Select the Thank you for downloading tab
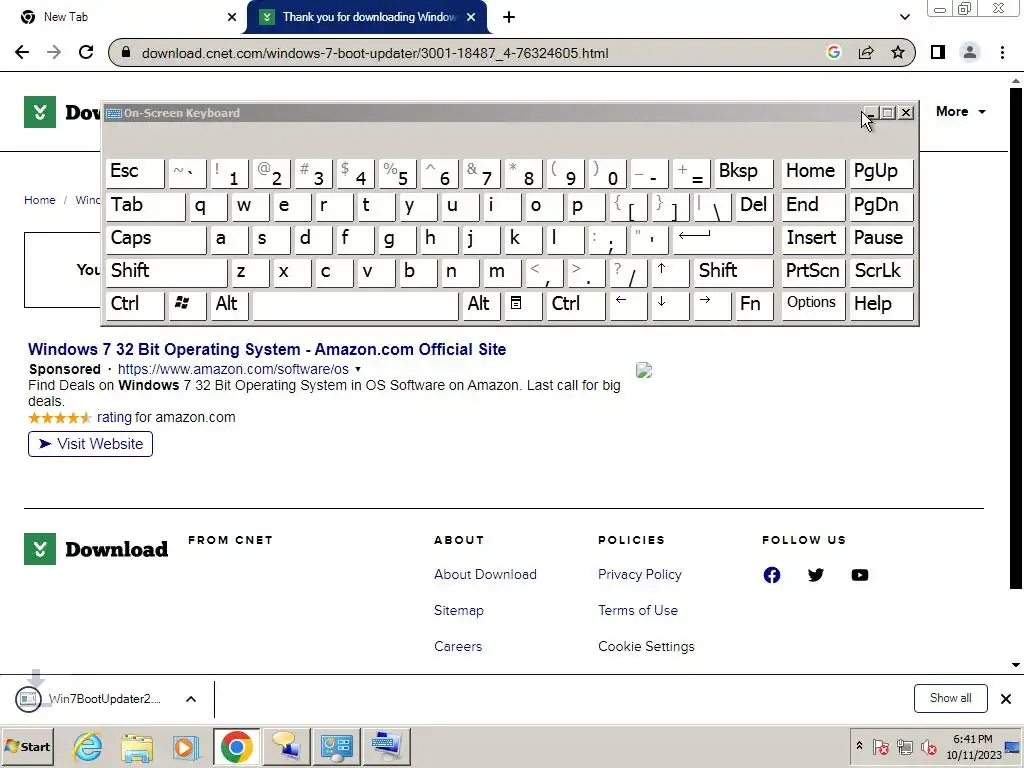Screen dimensions: 1024x768 coord(367,17)
